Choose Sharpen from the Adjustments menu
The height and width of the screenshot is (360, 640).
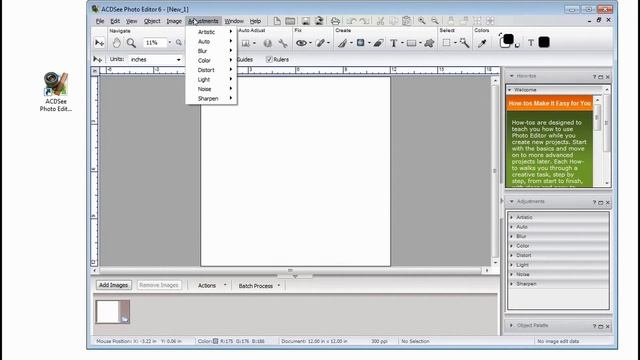tap(211, 98)
